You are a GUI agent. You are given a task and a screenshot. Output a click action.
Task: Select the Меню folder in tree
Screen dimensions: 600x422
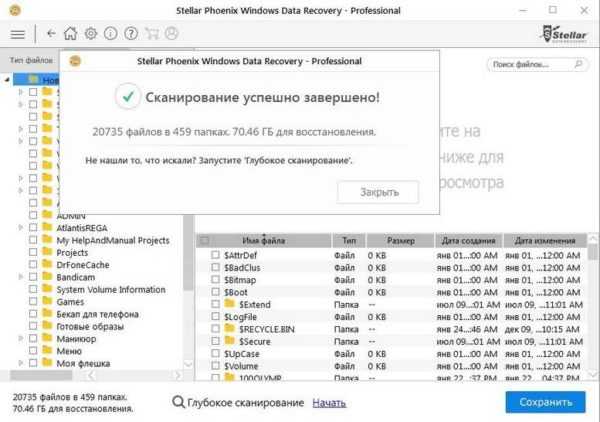pyautogui.click(x=69, y=351)
